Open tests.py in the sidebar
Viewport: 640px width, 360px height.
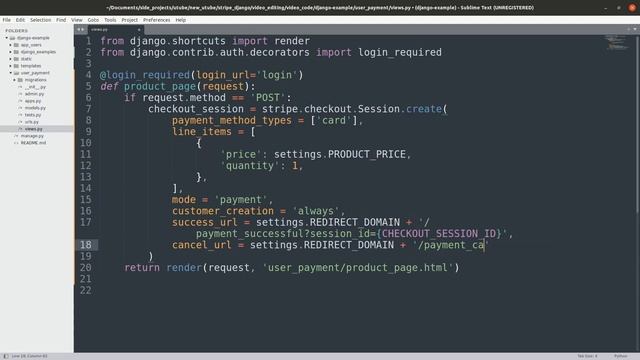tap(33, 115)
